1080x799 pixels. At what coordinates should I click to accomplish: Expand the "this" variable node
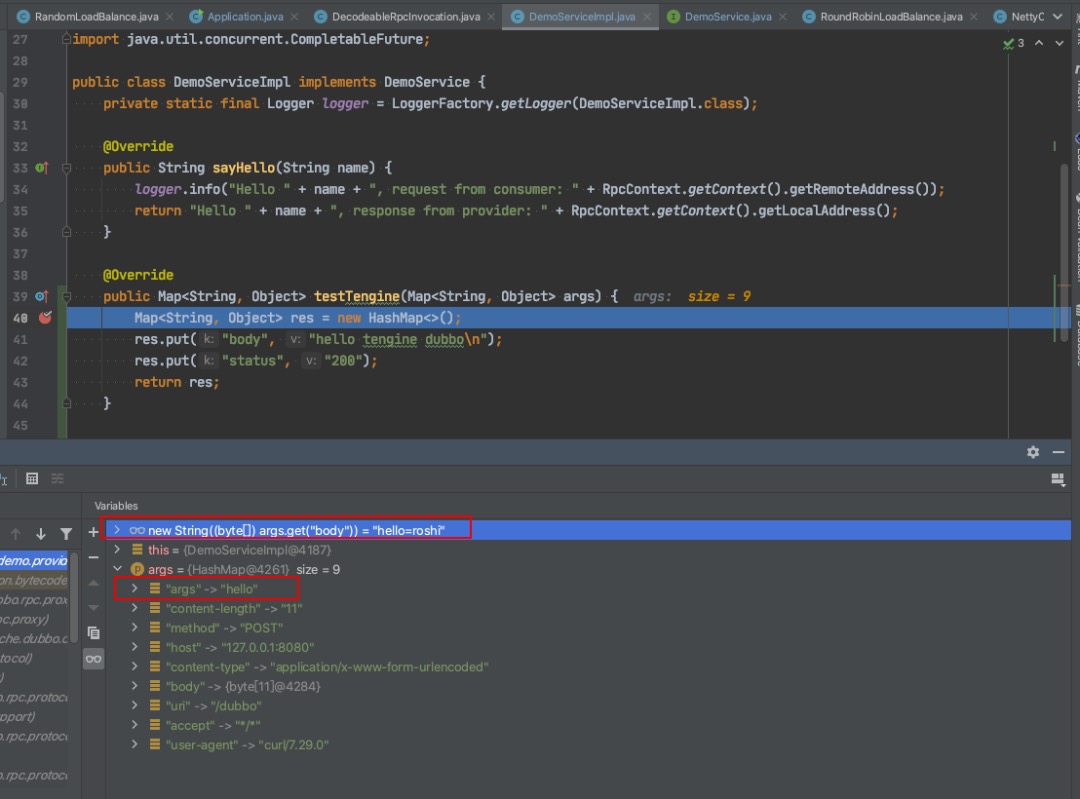[x=117, y=550]
